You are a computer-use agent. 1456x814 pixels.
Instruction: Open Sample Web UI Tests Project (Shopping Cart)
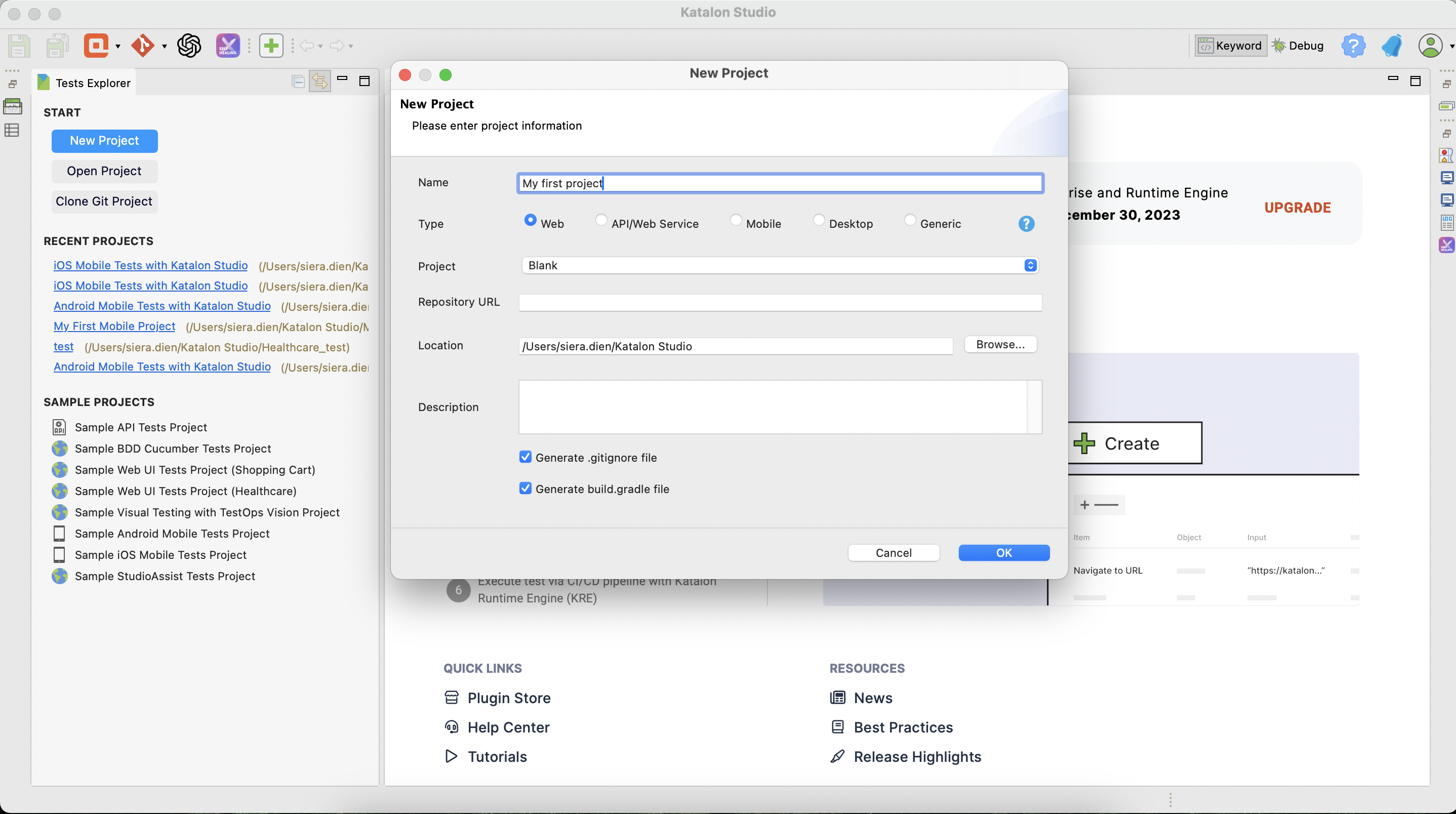pos(195,470)
